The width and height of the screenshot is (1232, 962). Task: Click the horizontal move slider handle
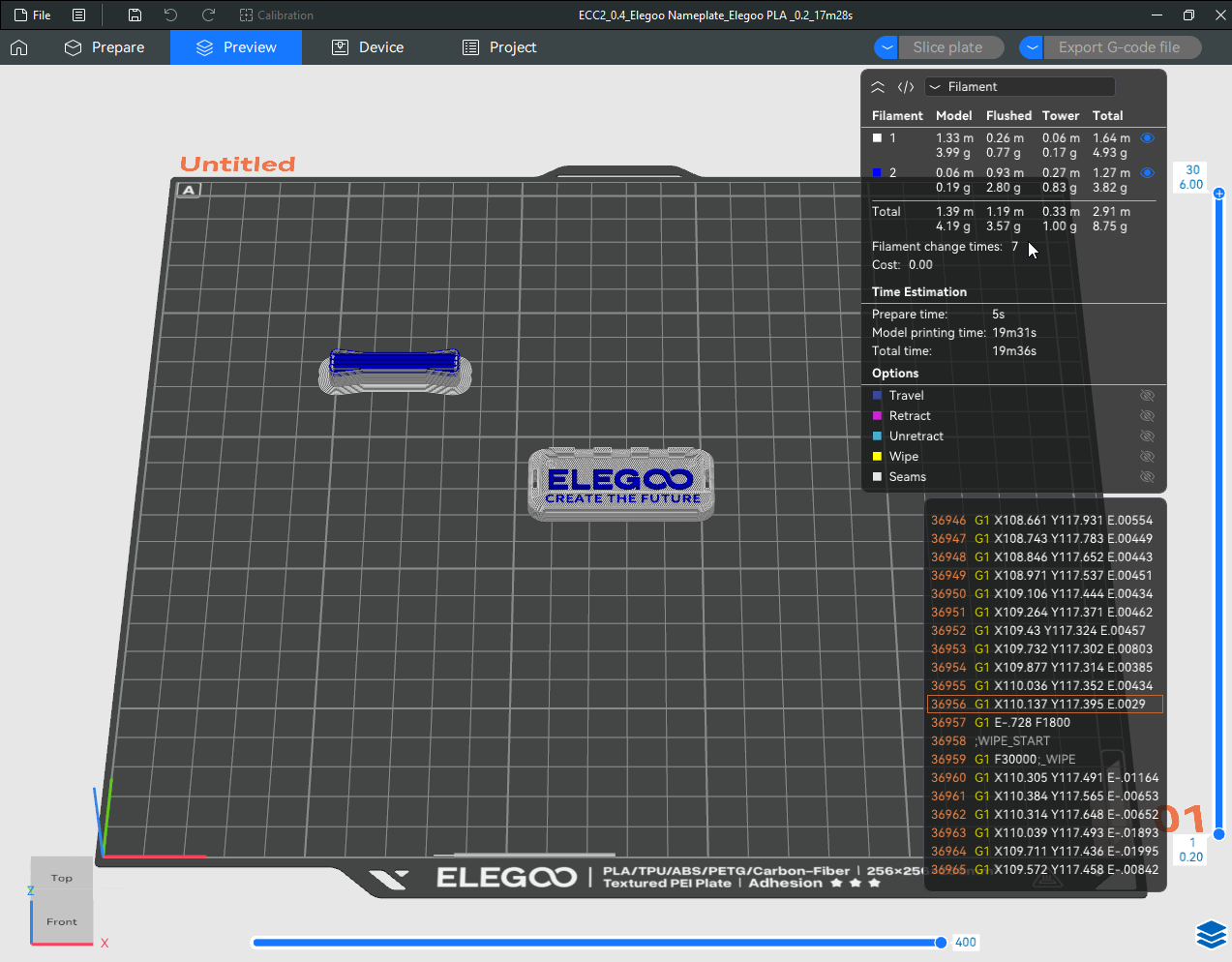pyautogui.click(x=941, y=943)
